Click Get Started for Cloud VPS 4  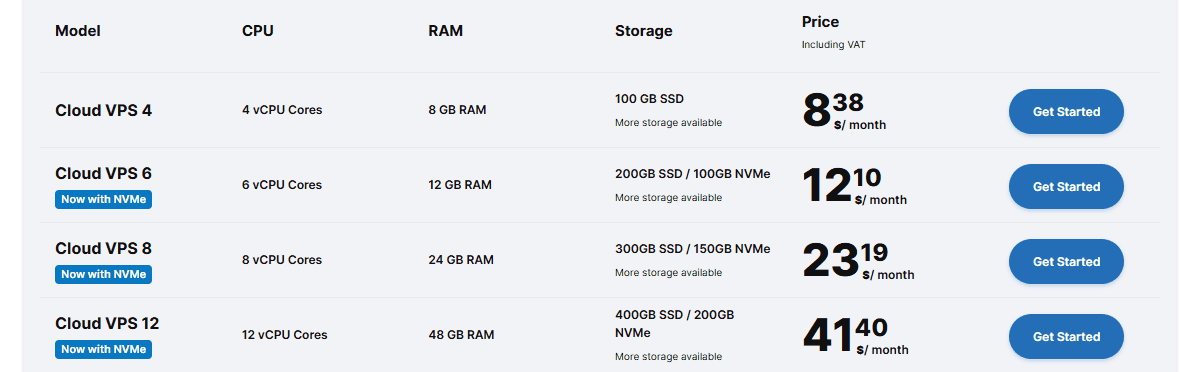point(1066,111)
